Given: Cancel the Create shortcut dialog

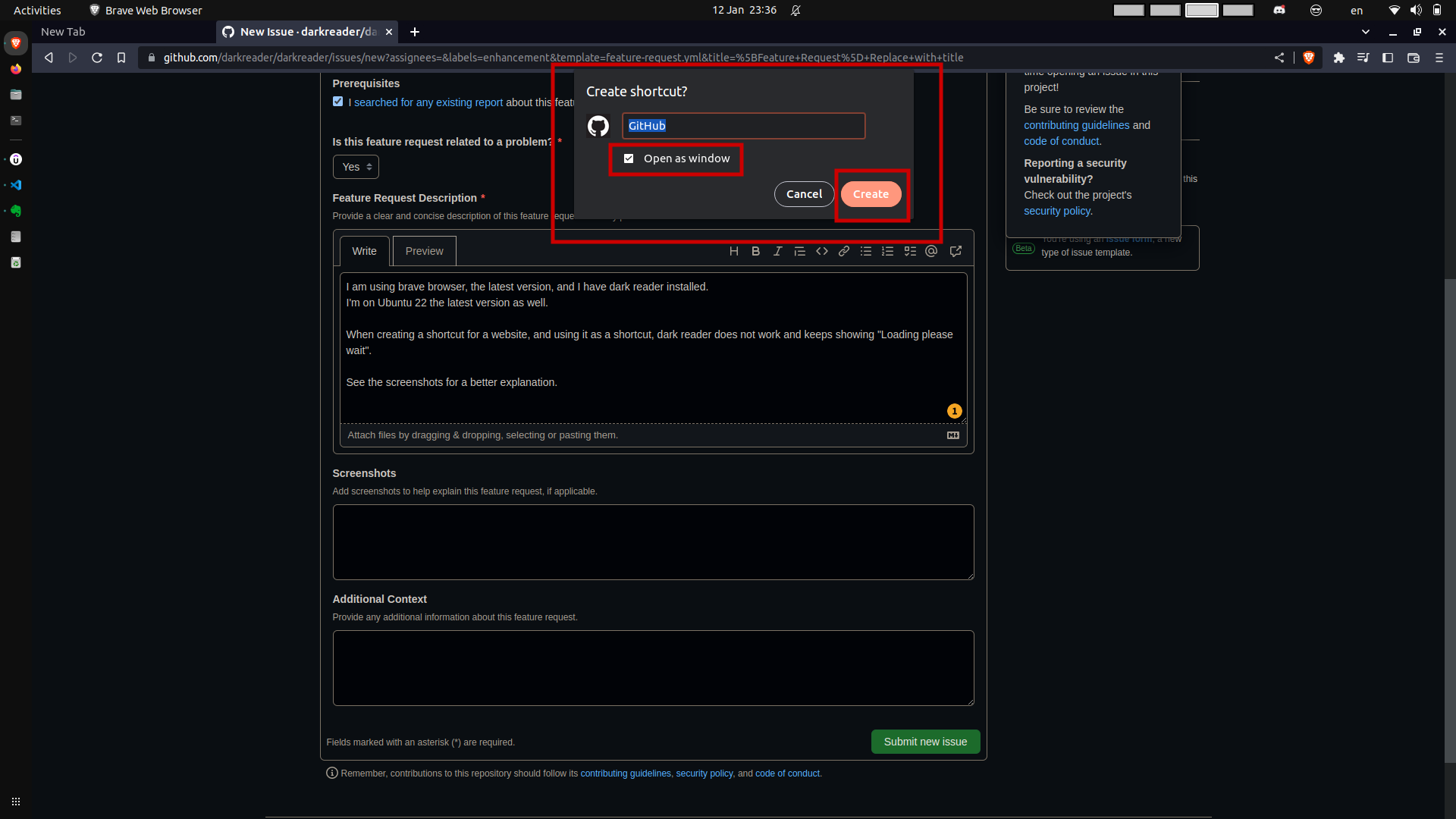Looking at the screenshot, I should 804,194.
